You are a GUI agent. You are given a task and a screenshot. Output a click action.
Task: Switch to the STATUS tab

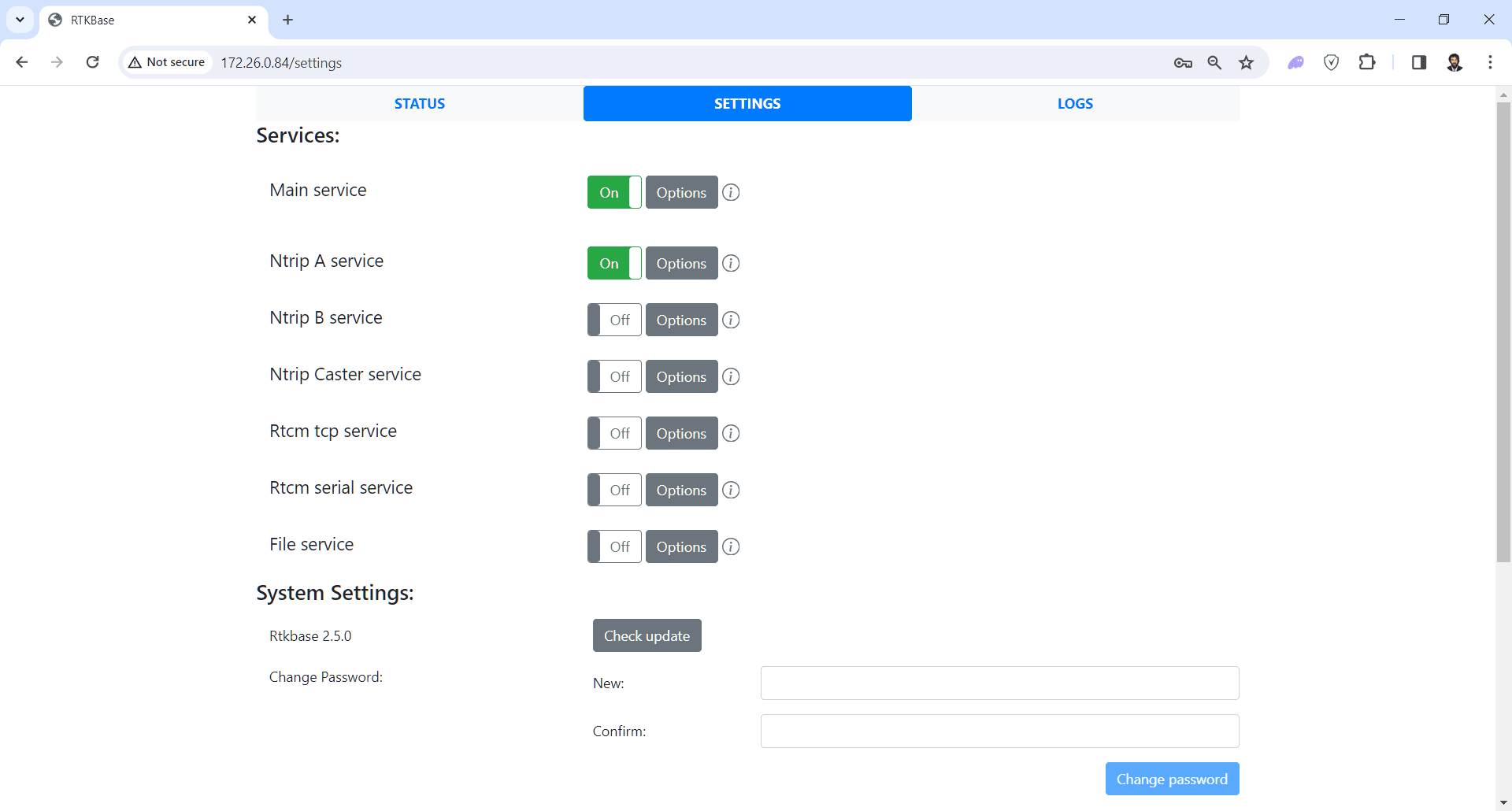pyautogui.click(x=420, y=103)
